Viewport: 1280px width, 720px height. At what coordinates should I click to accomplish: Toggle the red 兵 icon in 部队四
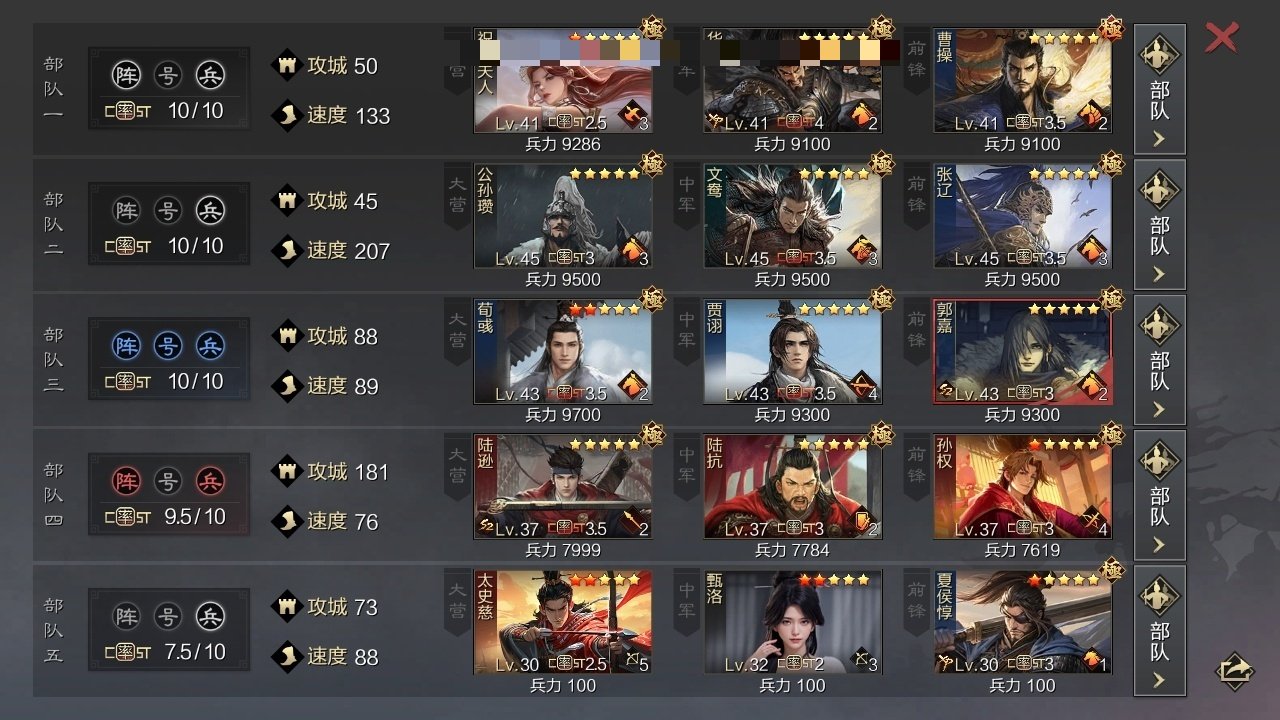210,482
